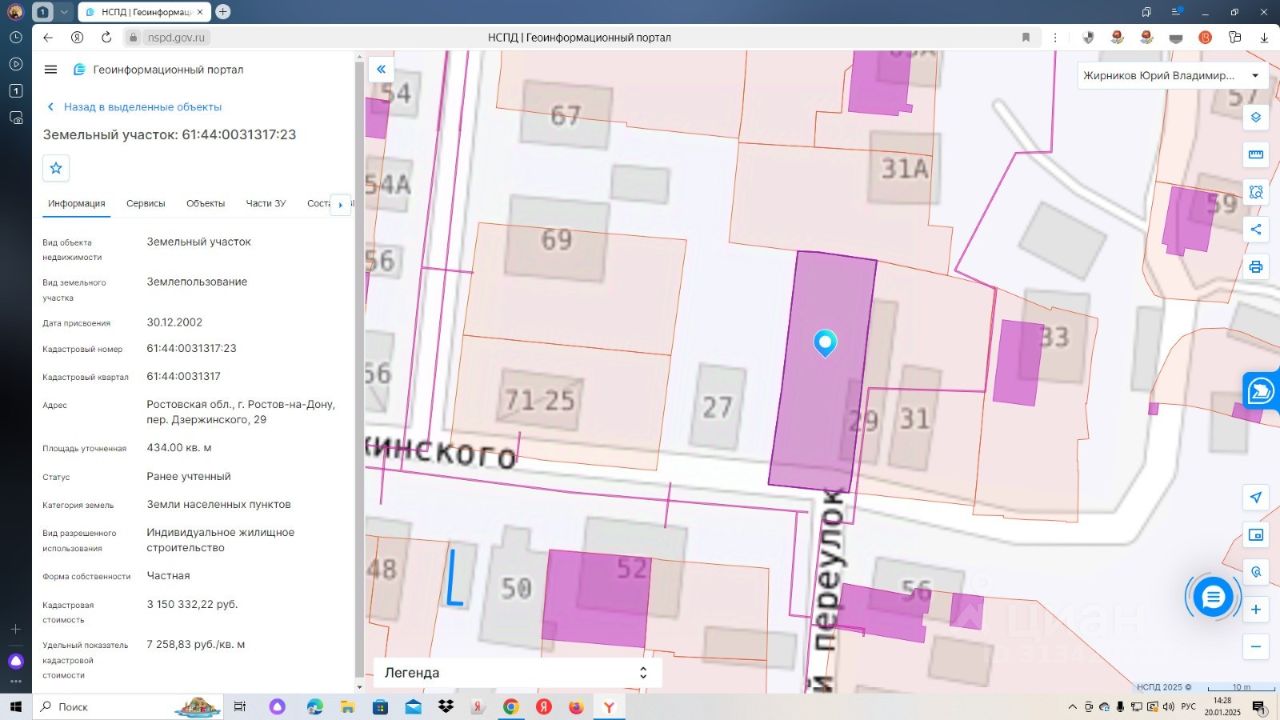
Task: Select the date 30.12.2002
Action: coord(174,323)
